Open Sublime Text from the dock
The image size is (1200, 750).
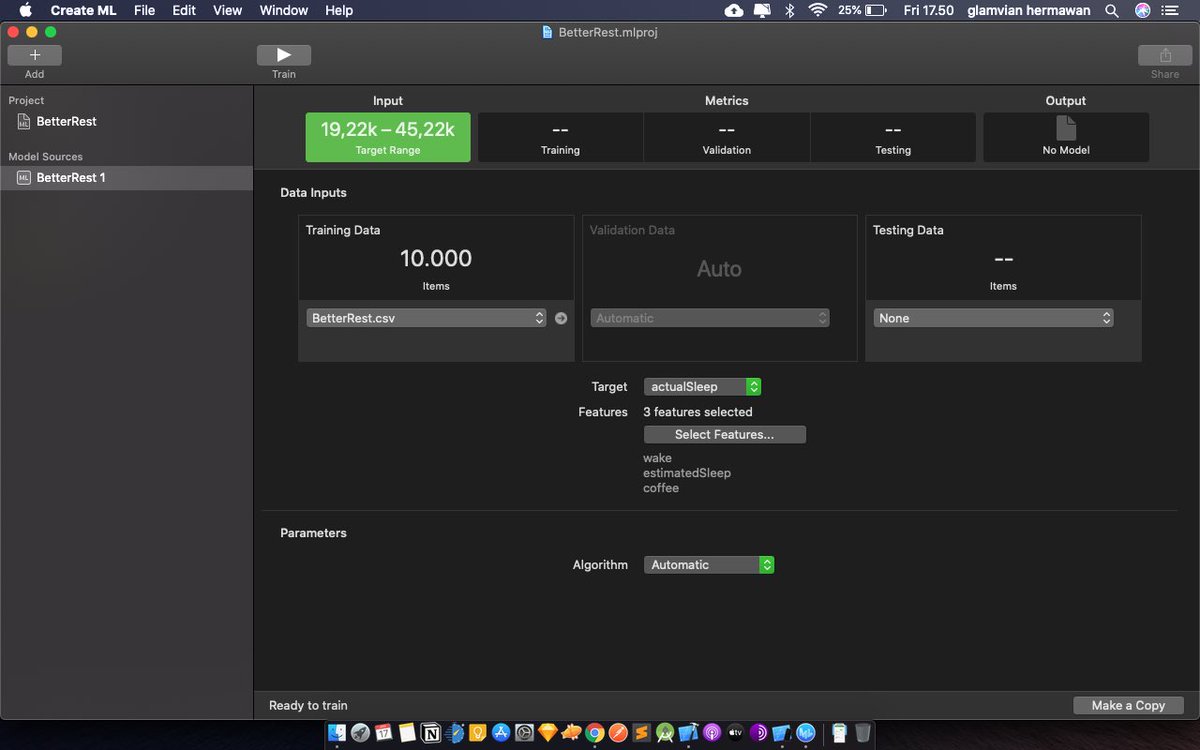coord(641,733)
